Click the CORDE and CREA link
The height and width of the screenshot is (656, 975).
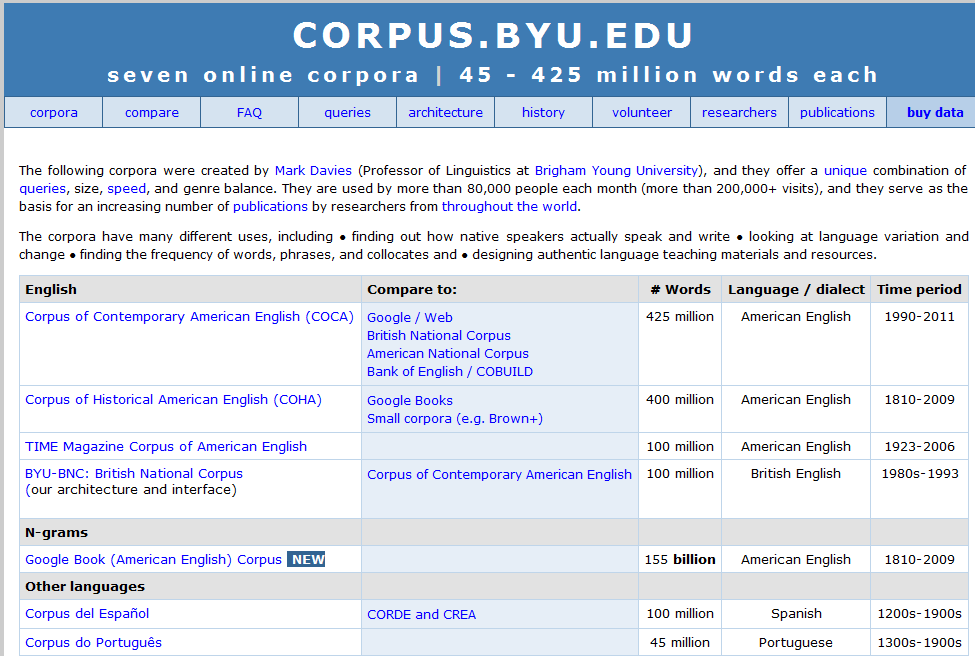422,614
